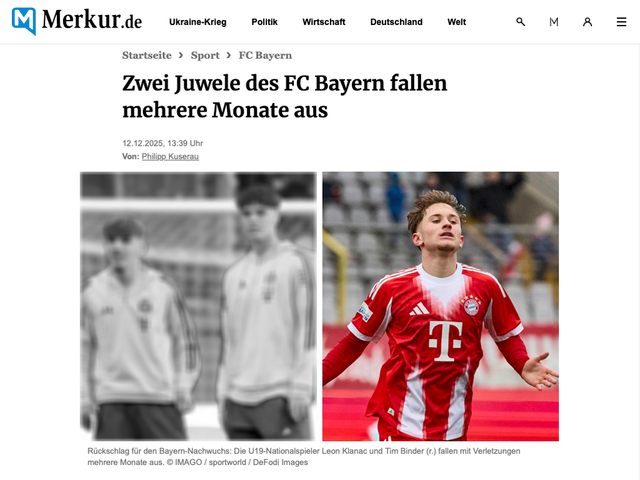Open the Politik navigation item

[264, 22]
